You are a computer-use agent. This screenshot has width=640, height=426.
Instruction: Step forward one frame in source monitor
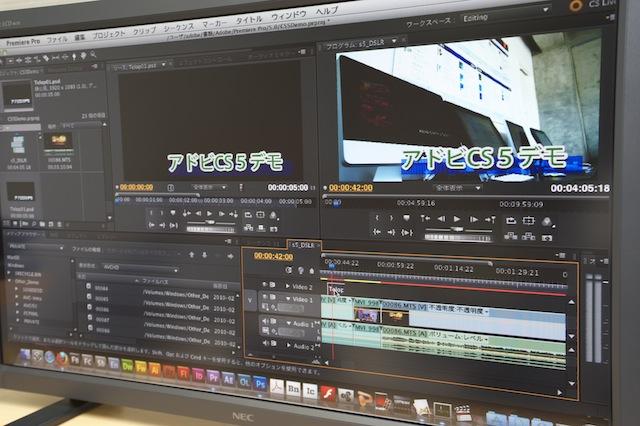pos(221,214)
